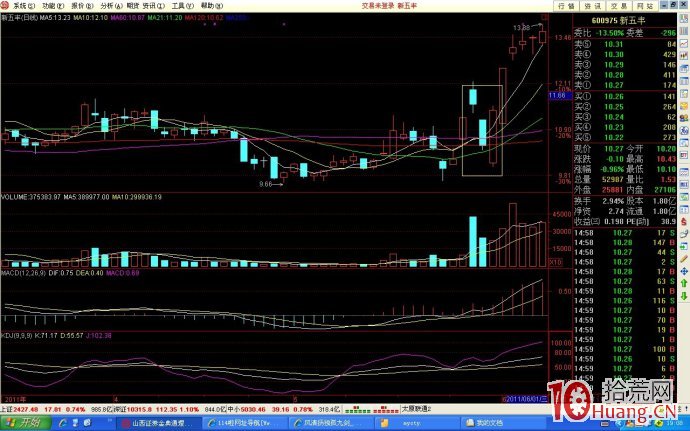The width and height of the screenshot is (690, 431).
Task: Click the VOLUME:375383.97 indicator label
Action: click(x=31, y=197)
